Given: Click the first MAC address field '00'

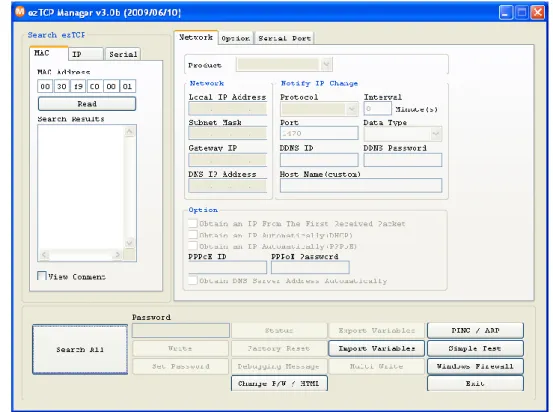Looking at the screenshot, I should 45,86.
